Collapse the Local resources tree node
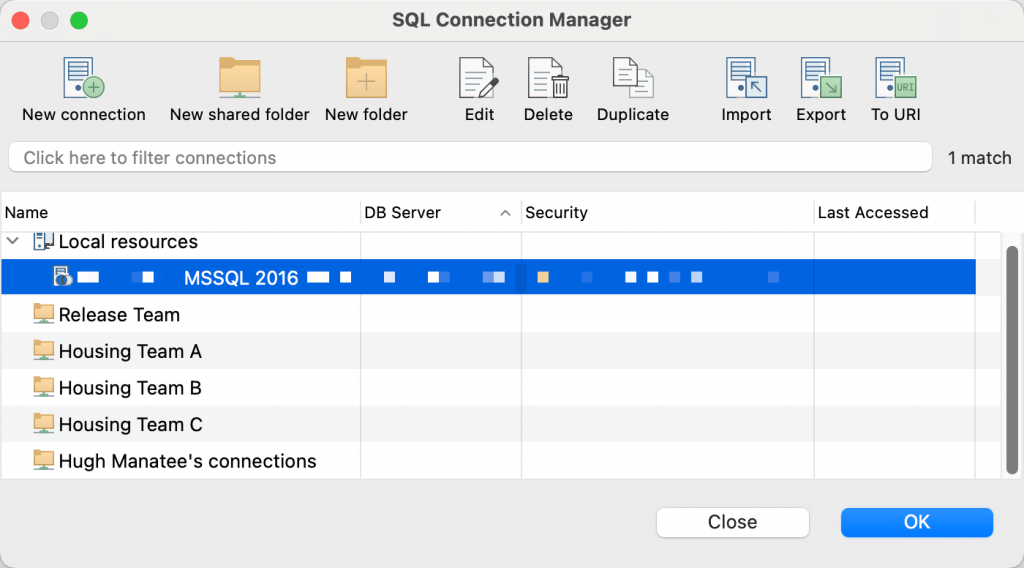The image size is (1024, 568). pos(14,241)
